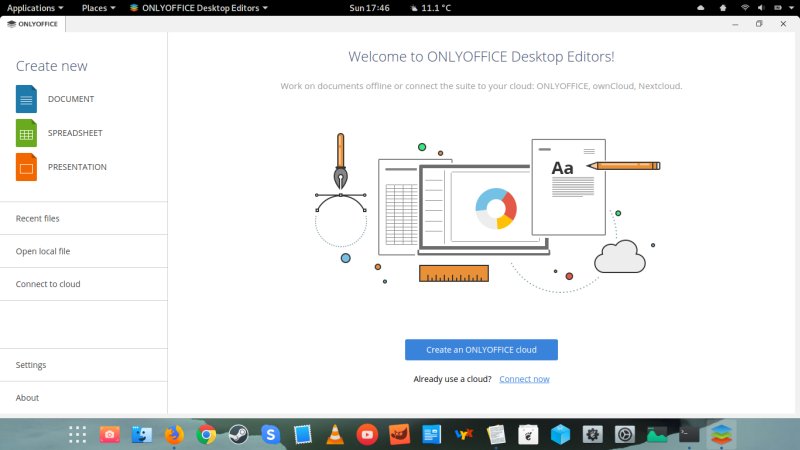Image resolution: width=800 pixels, height=450 pixels.
Task: Launch LyX from the dock
Action: (x=464, y=435)
